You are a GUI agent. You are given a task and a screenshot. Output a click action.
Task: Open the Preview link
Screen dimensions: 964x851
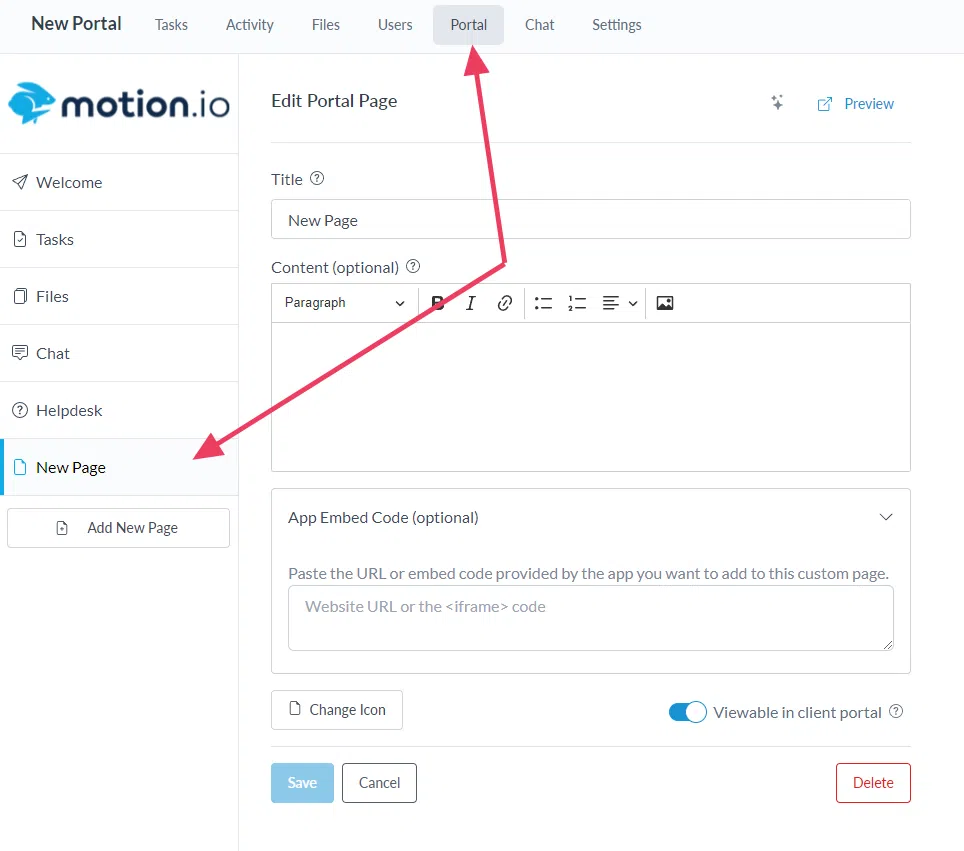(856, 104)
